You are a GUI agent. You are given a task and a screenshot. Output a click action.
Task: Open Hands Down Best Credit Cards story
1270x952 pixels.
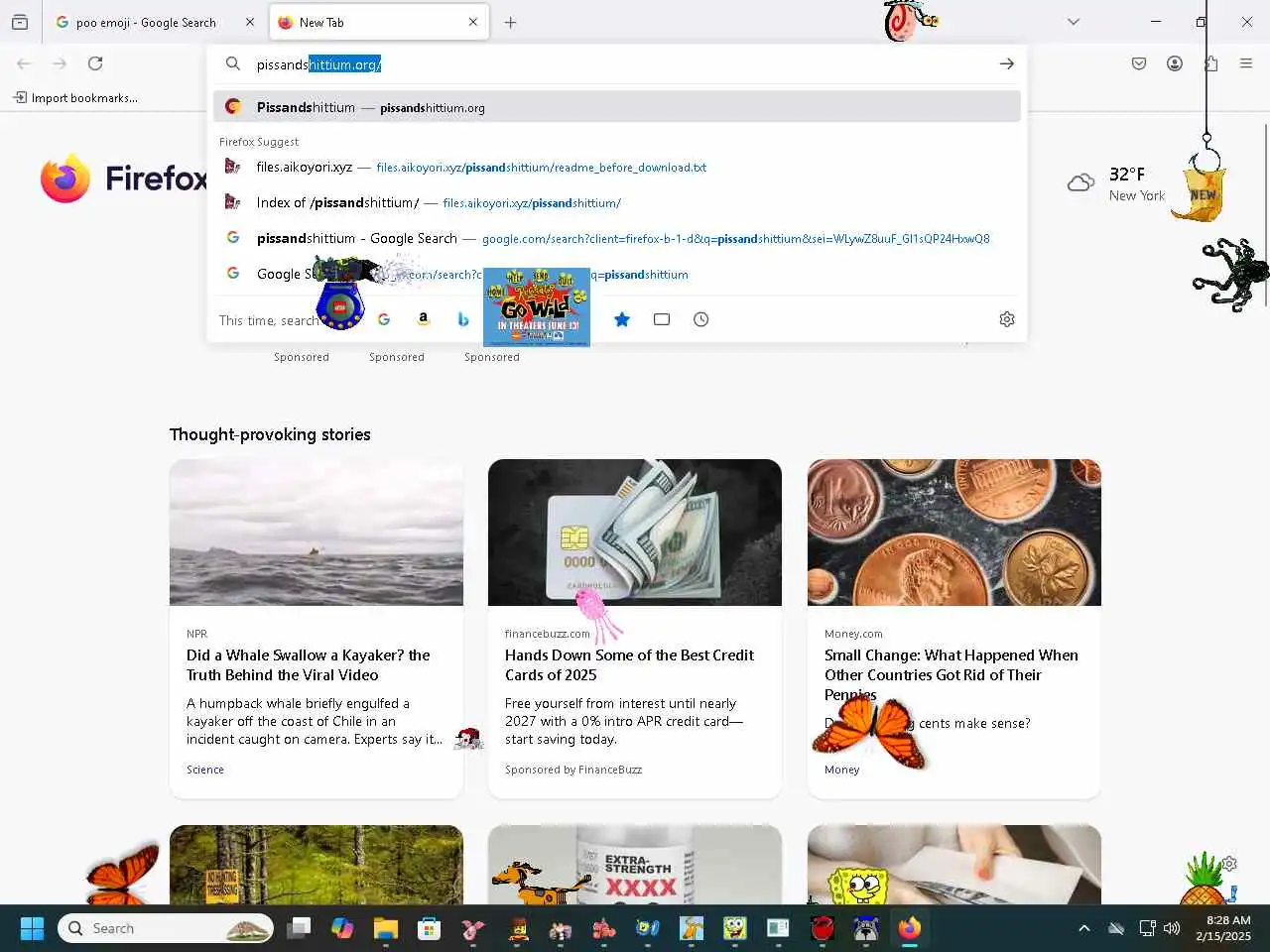point(629,664)
